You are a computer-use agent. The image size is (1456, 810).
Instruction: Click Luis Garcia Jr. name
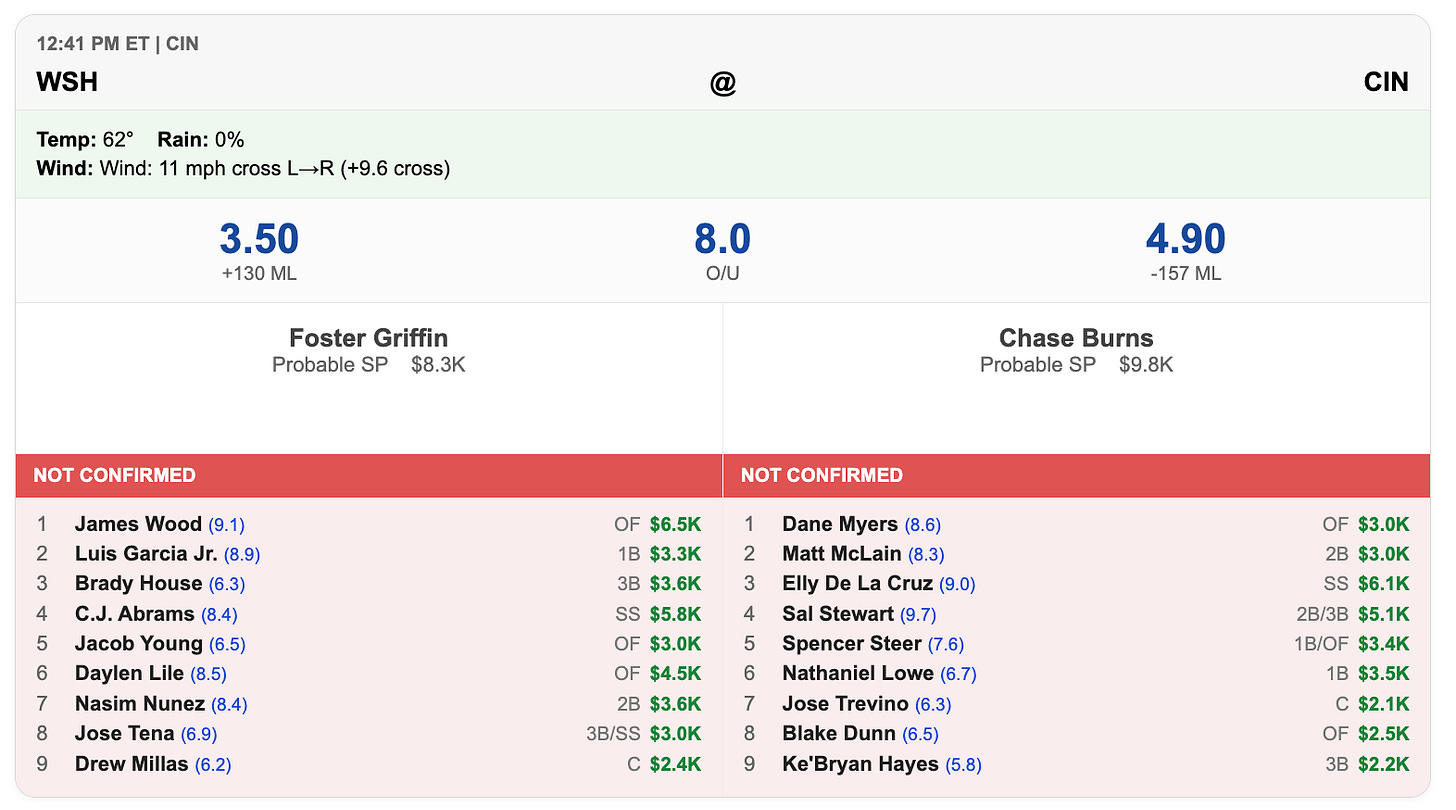click(x=146, y=554)
